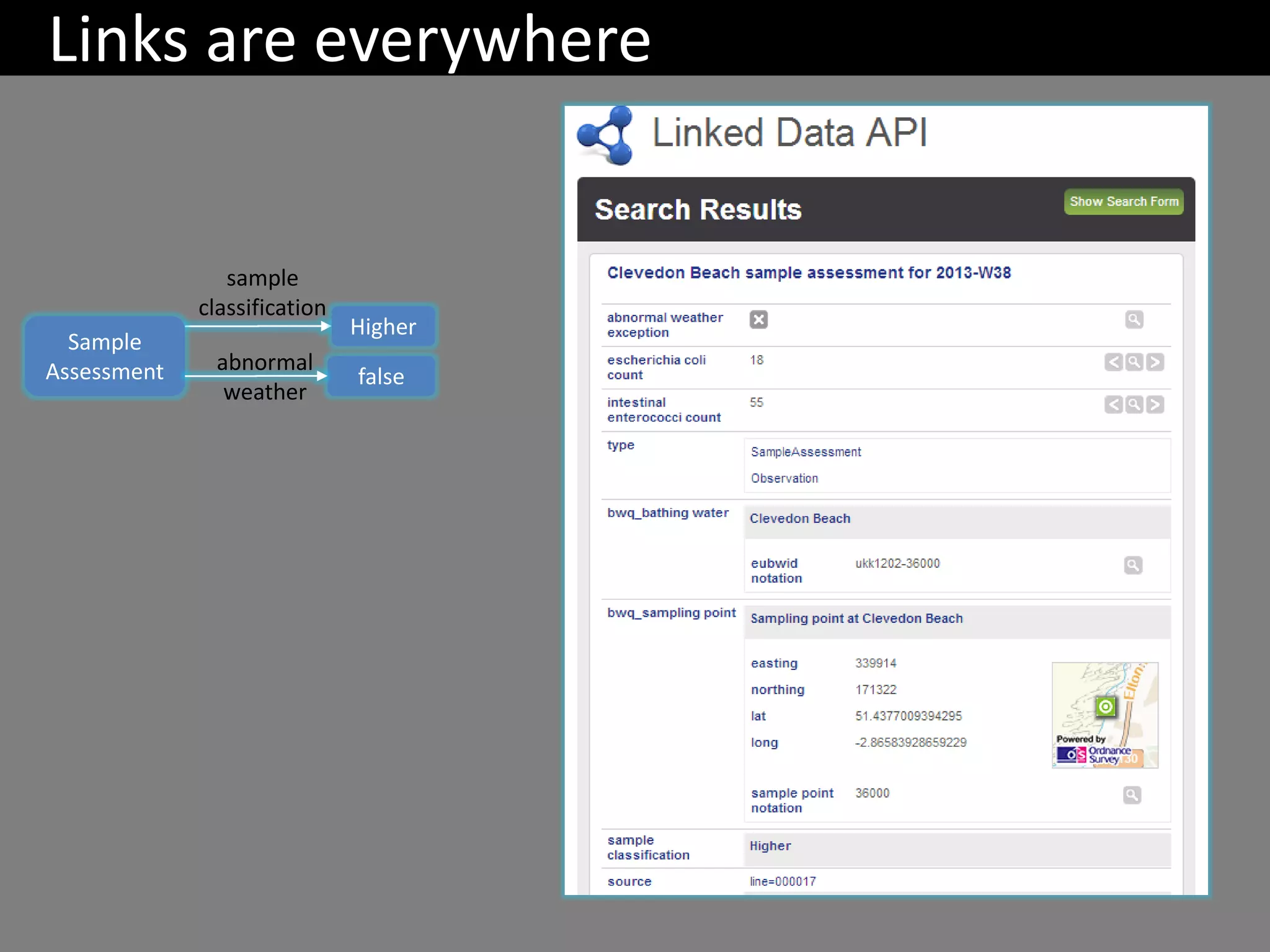
Task: Click magnifier icon next to sample point notation
Action: 1132,795
